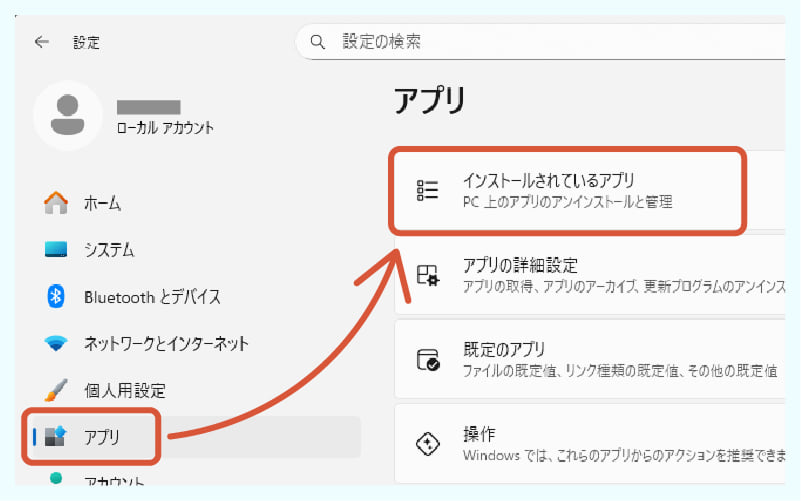Open アプリの詳細設定 from its title text
Screen dimensions: 801x501
point(520,266)
